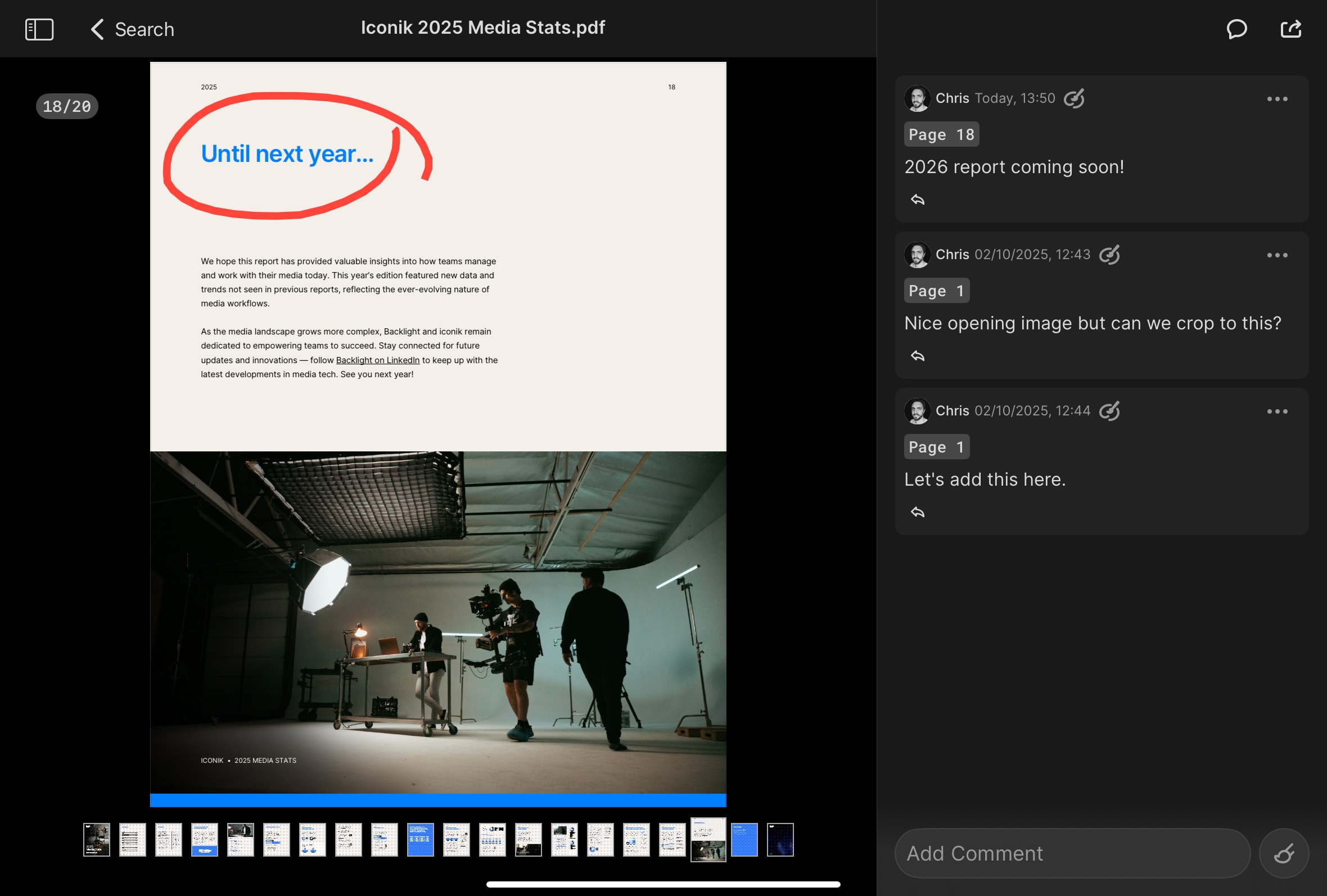Enable drawing annotation next to Add Comment
The width and height of the screenshot is (1327, 896).
(x=1284, y=853)
